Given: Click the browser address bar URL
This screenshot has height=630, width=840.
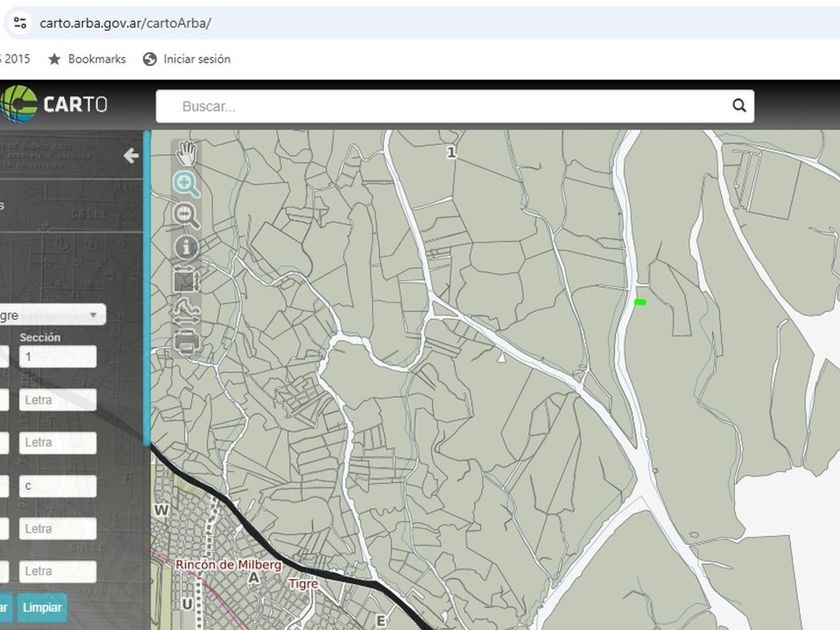Looking at the screenshot, I should (x=125, y=22).
